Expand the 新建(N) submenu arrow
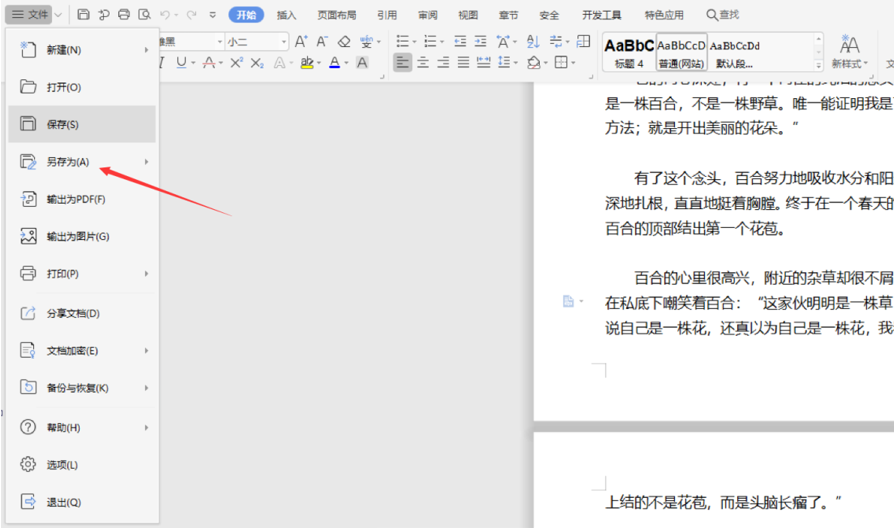This screenshot has height=528, width=894. coord(147,50)
